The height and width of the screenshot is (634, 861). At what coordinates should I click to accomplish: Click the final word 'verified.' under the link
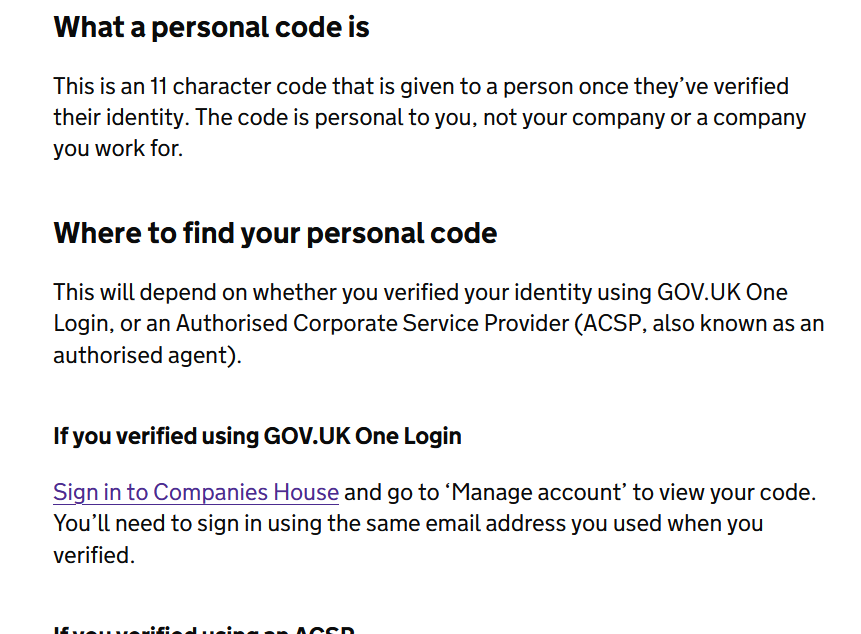tap(93, 554)
